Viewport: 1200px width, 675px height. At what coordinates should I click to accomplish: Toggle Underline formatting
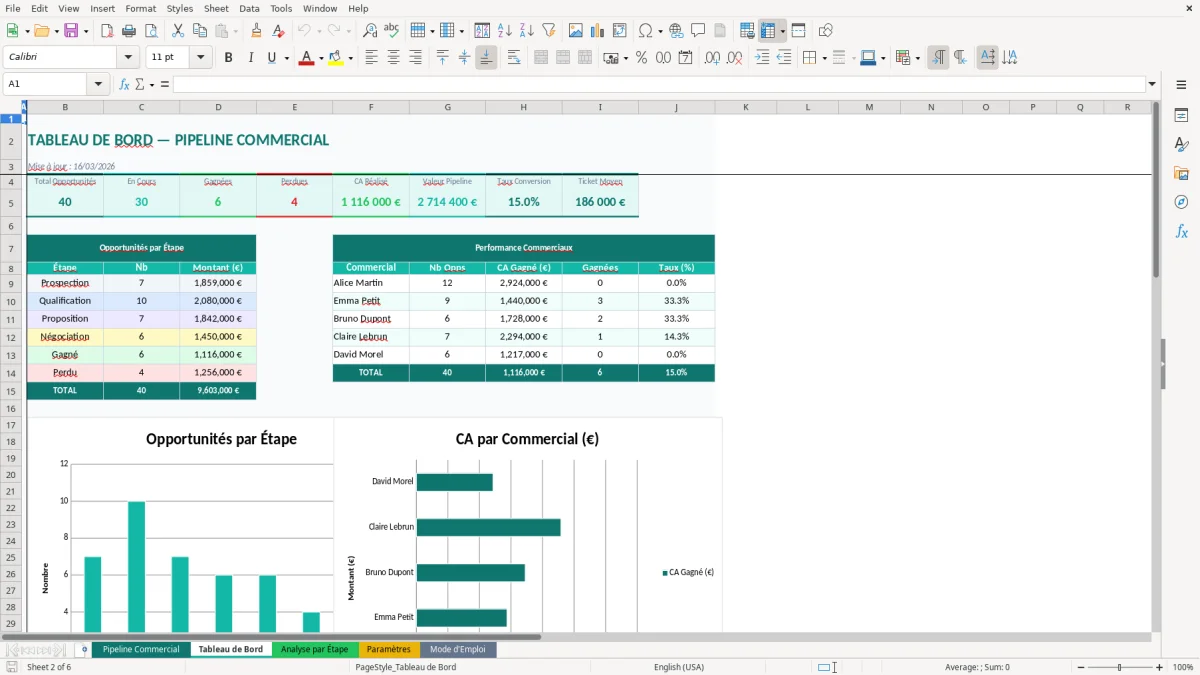272,58
